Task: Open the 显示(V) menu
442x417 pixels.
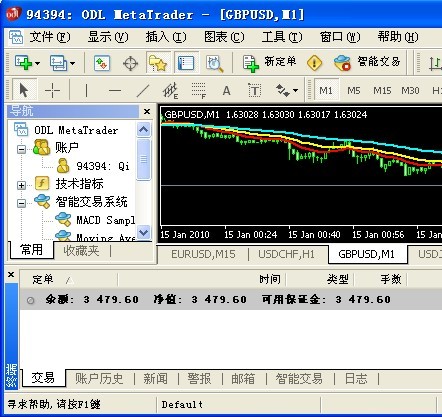Action: (x=108, y=37)
